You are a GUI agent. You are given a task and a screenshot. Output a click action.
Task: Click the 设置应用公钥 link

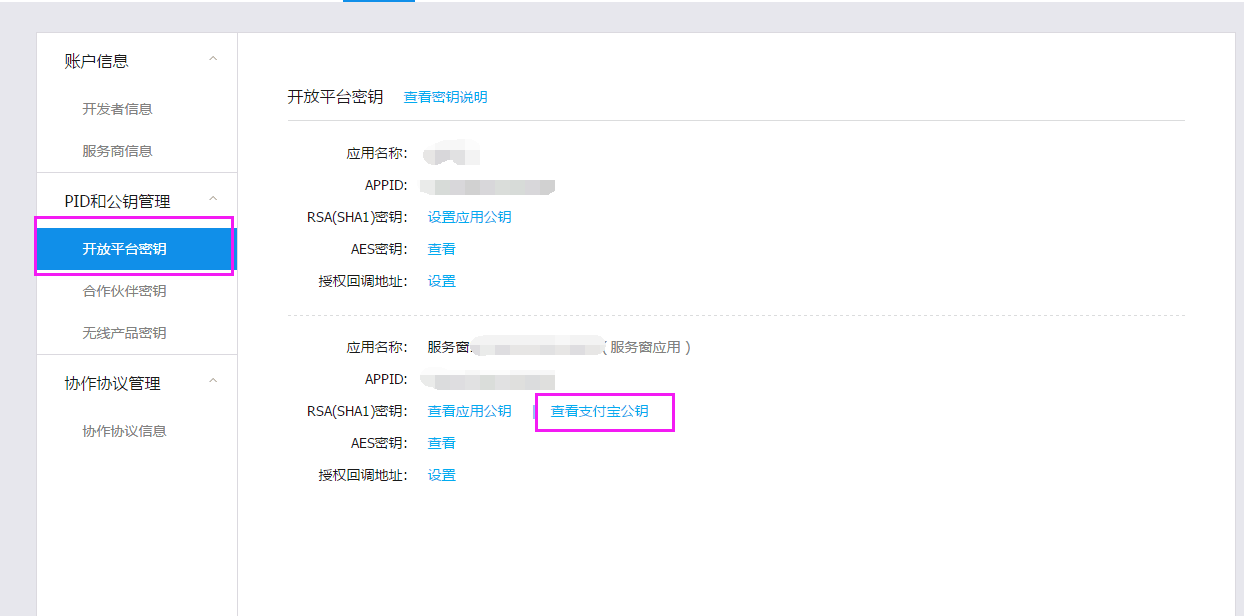coord(469,217)
